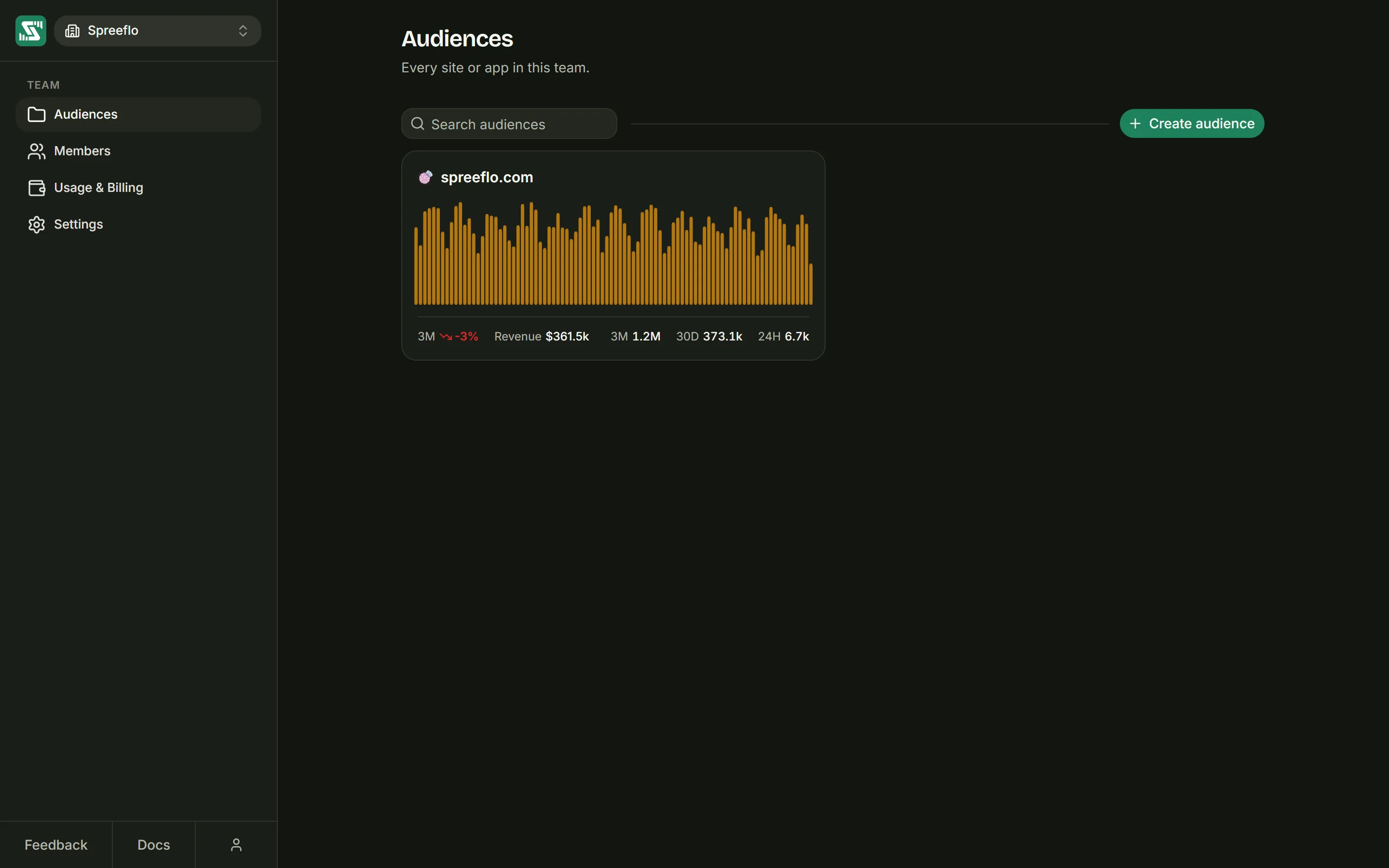Viewport: 1389px width, 868px height.
Task: Focus the Search audiences field
Action: [x=509, y=123]
